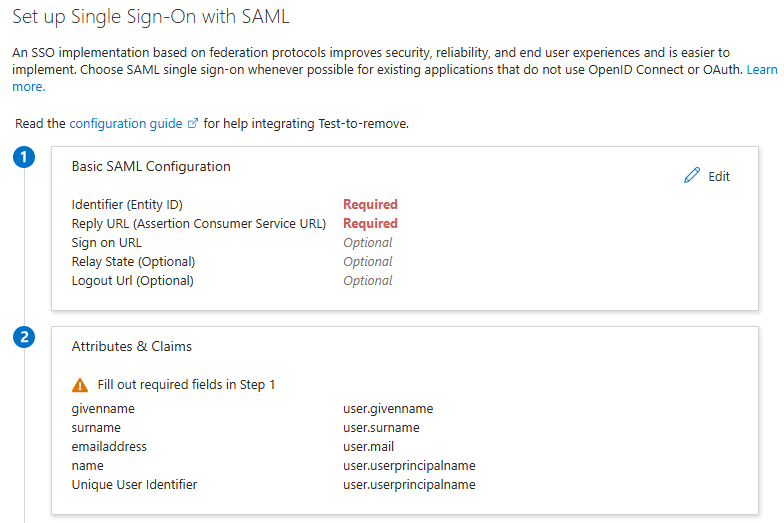Screen dimensions: 784x523
Task: Click the Reply URL (Assertion Consumer Service URL) label
Action: pos(199,224)
